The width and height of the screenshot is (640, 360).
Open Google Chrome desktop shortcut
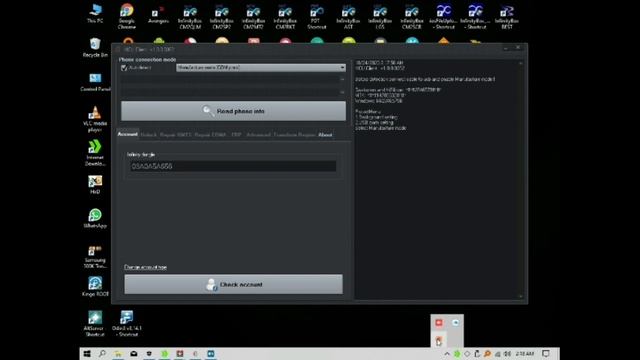coord(127,16)
